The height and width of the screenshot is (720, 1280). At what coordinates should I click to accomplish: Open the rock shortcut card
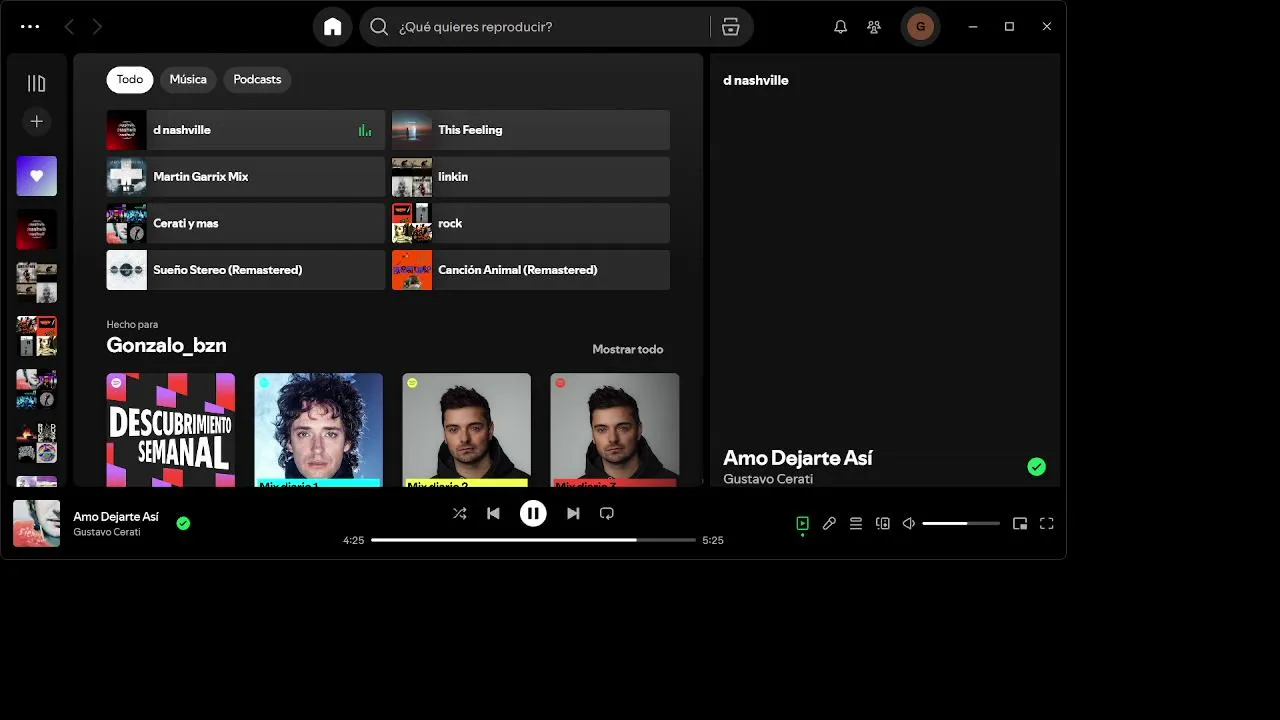coord(530,223)
